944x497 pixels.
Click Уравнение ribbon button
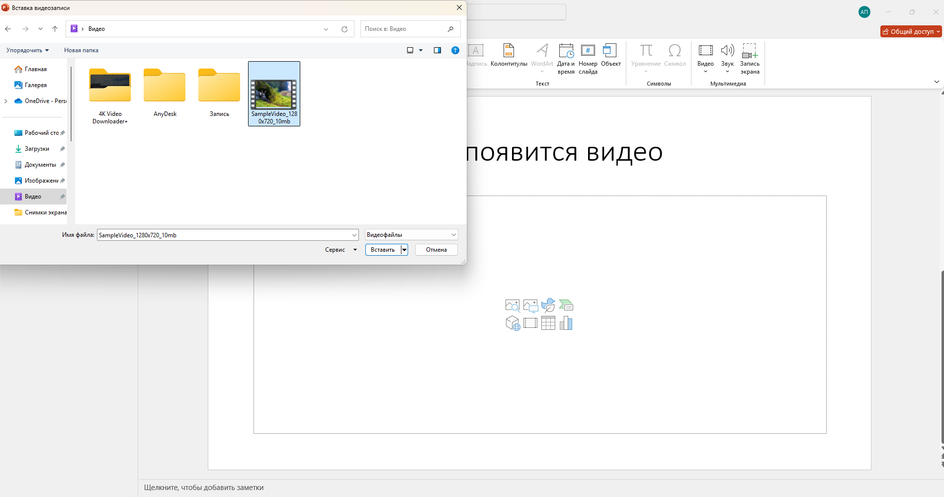646,58
